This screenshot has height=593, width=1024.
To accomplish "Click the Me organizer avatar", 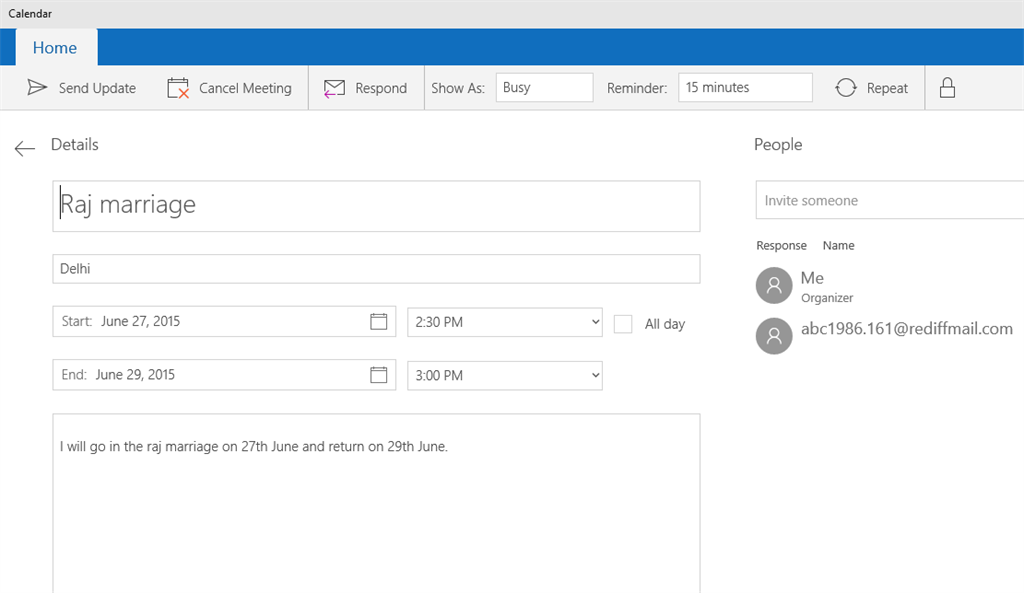I will click(x=773, y=285).
